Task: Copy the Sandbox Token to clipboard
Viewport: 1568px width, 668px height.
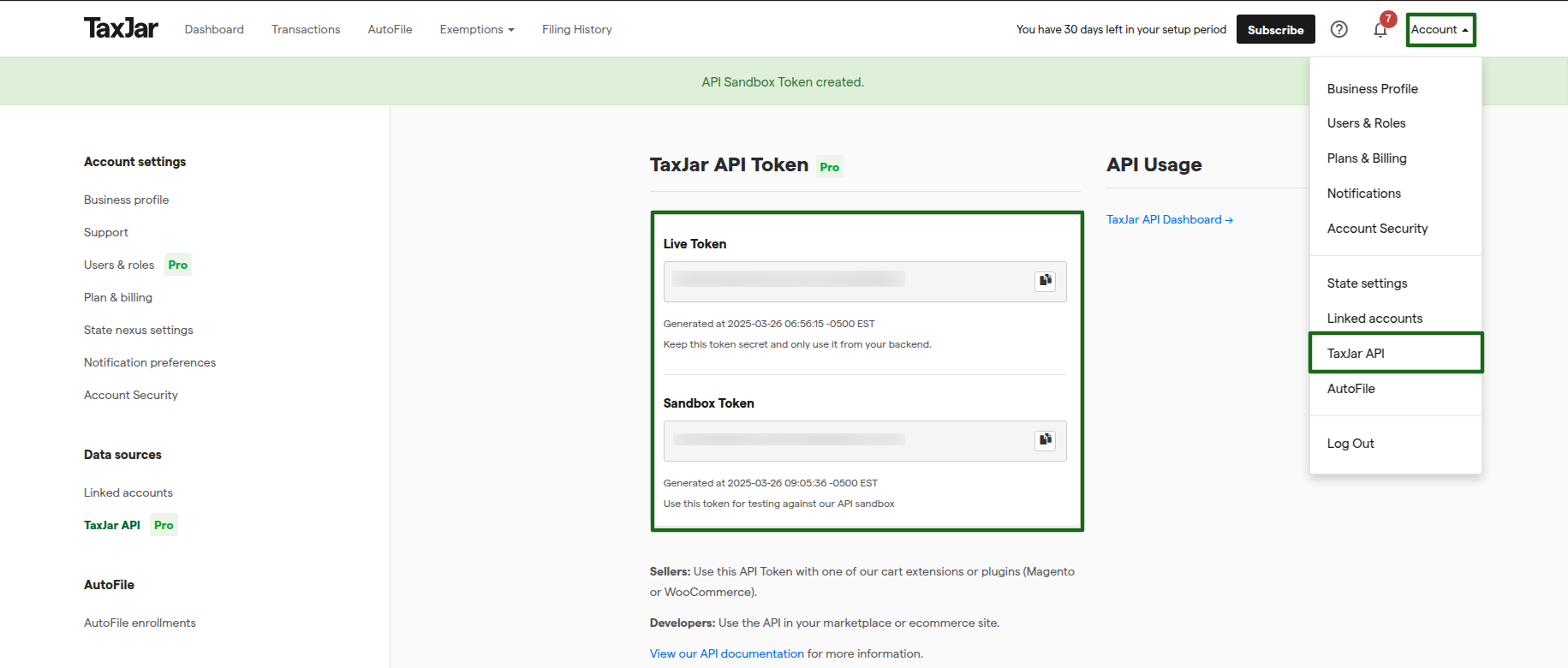Action: click(1046, 440)
